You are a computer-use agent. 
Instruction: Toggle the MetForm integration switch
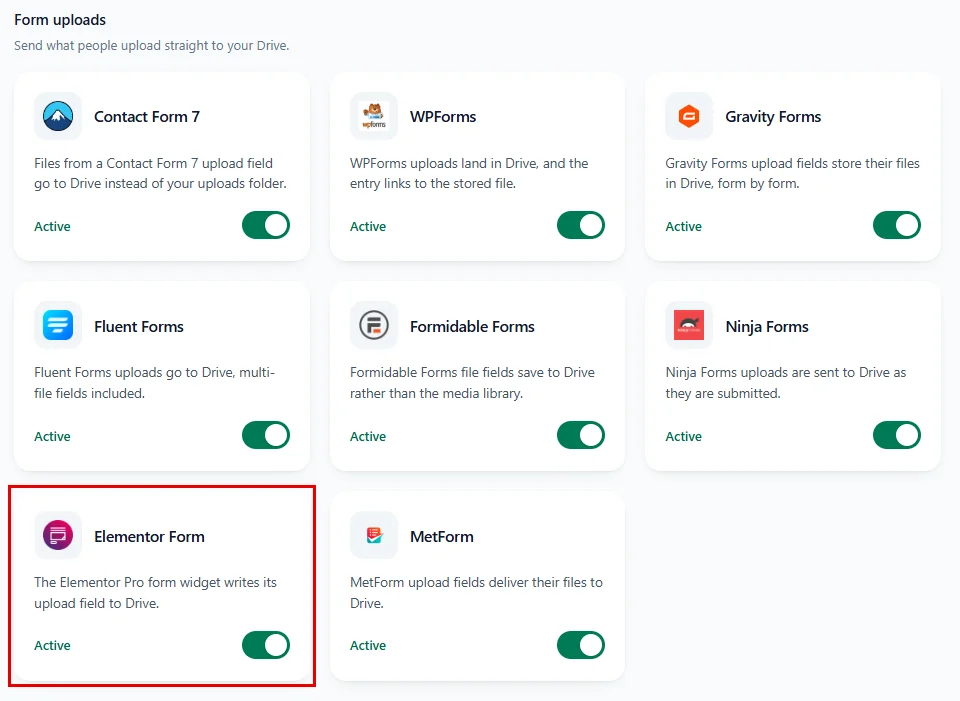[581, 645]
